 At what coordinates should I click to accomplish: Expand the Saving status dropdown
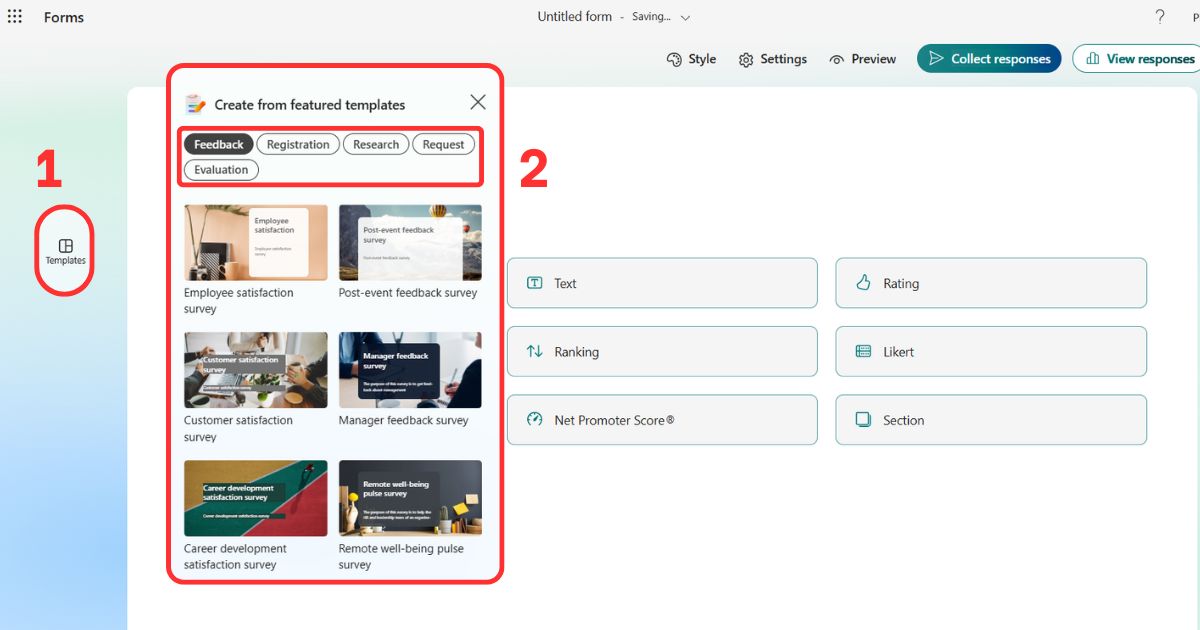click(x=686, y=17)
